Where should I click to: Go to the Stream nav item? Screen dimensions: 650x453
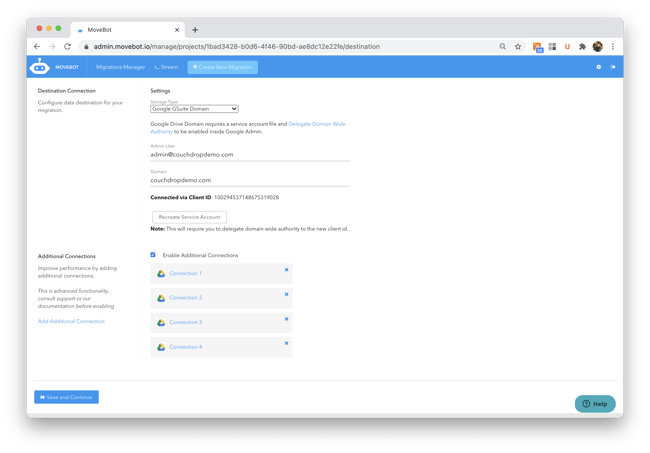(167, 67)
